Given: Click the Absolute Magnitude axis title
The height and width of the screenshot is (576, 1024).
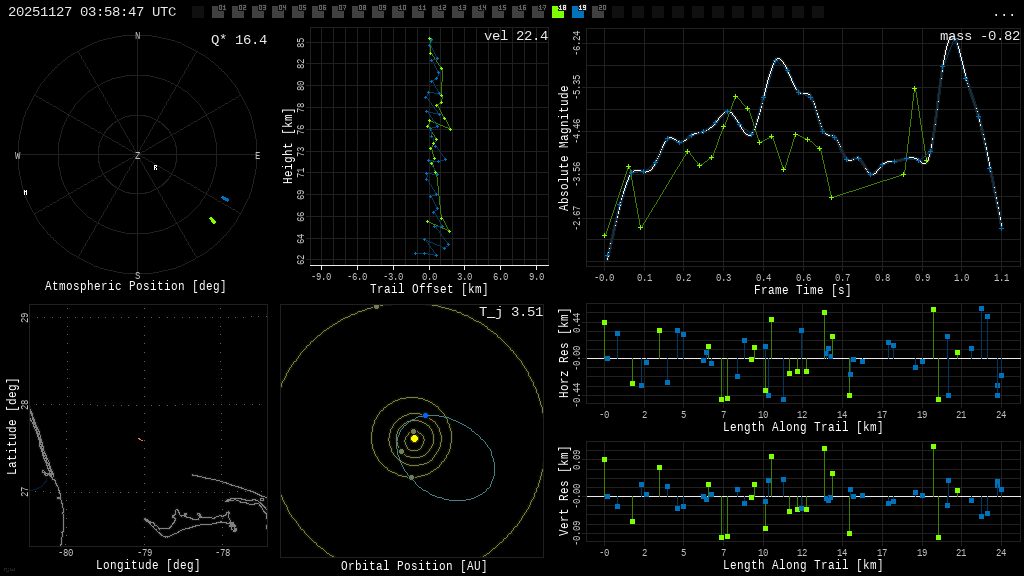Looking at the screenshot, I should coord(564,148).
